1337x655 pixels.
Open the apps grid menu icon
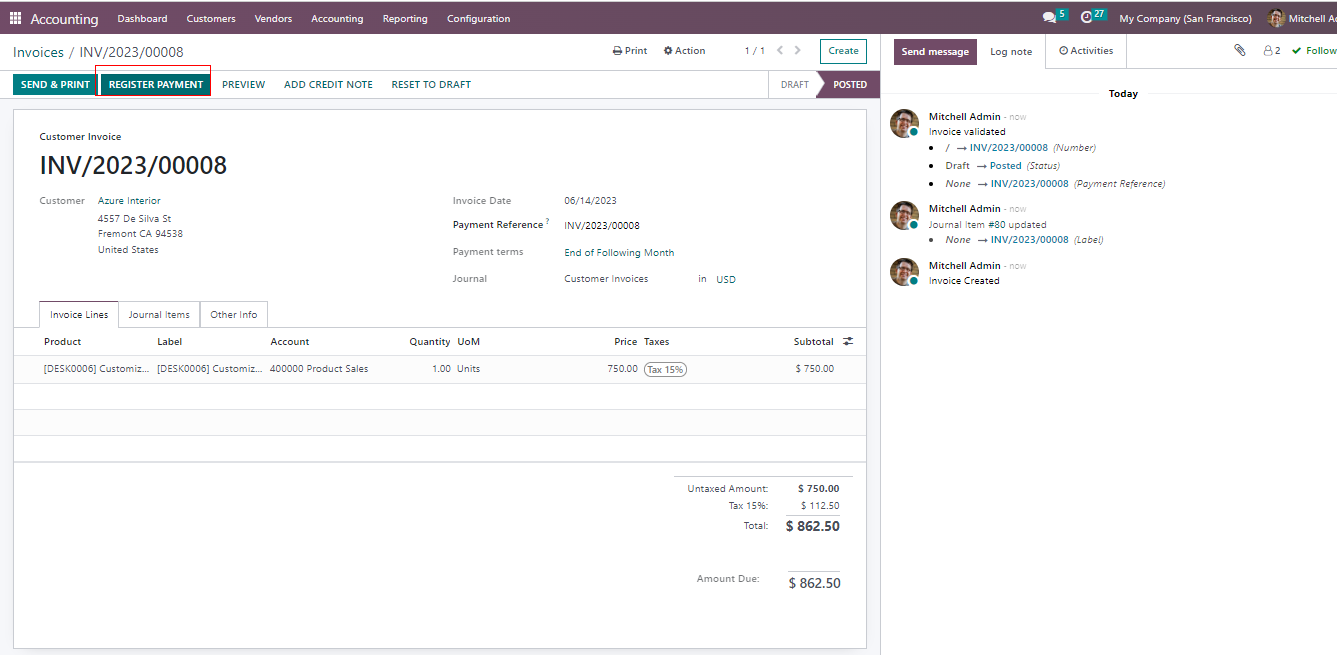(x=15, y=18)
